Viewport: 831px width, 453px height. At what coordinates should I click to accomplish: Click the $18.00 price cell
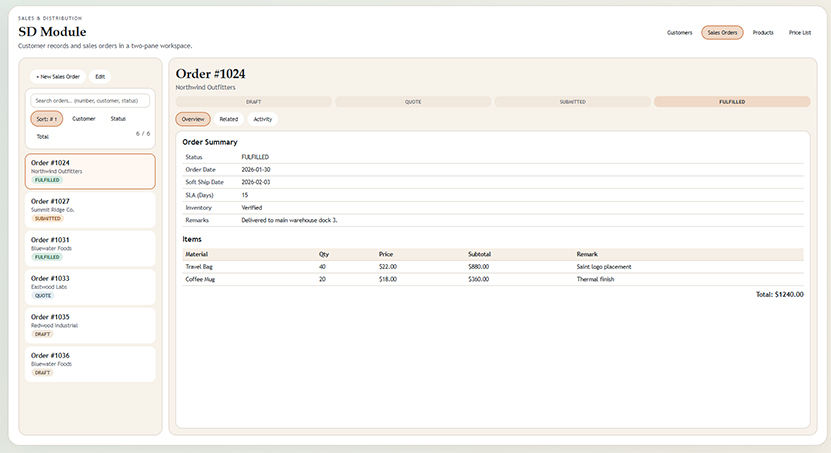click(388, 279)
